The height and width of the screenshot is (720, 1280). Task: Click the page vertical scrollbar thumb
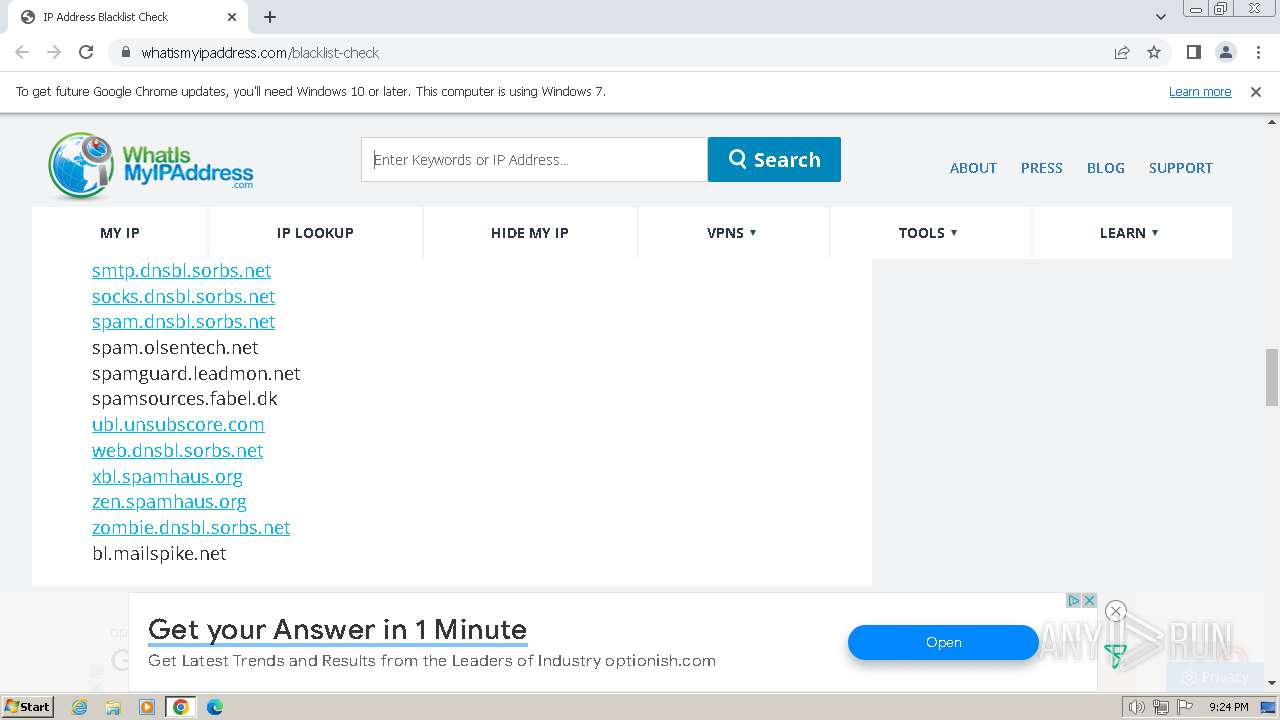pyautogui.click(x=1272, y=377)
